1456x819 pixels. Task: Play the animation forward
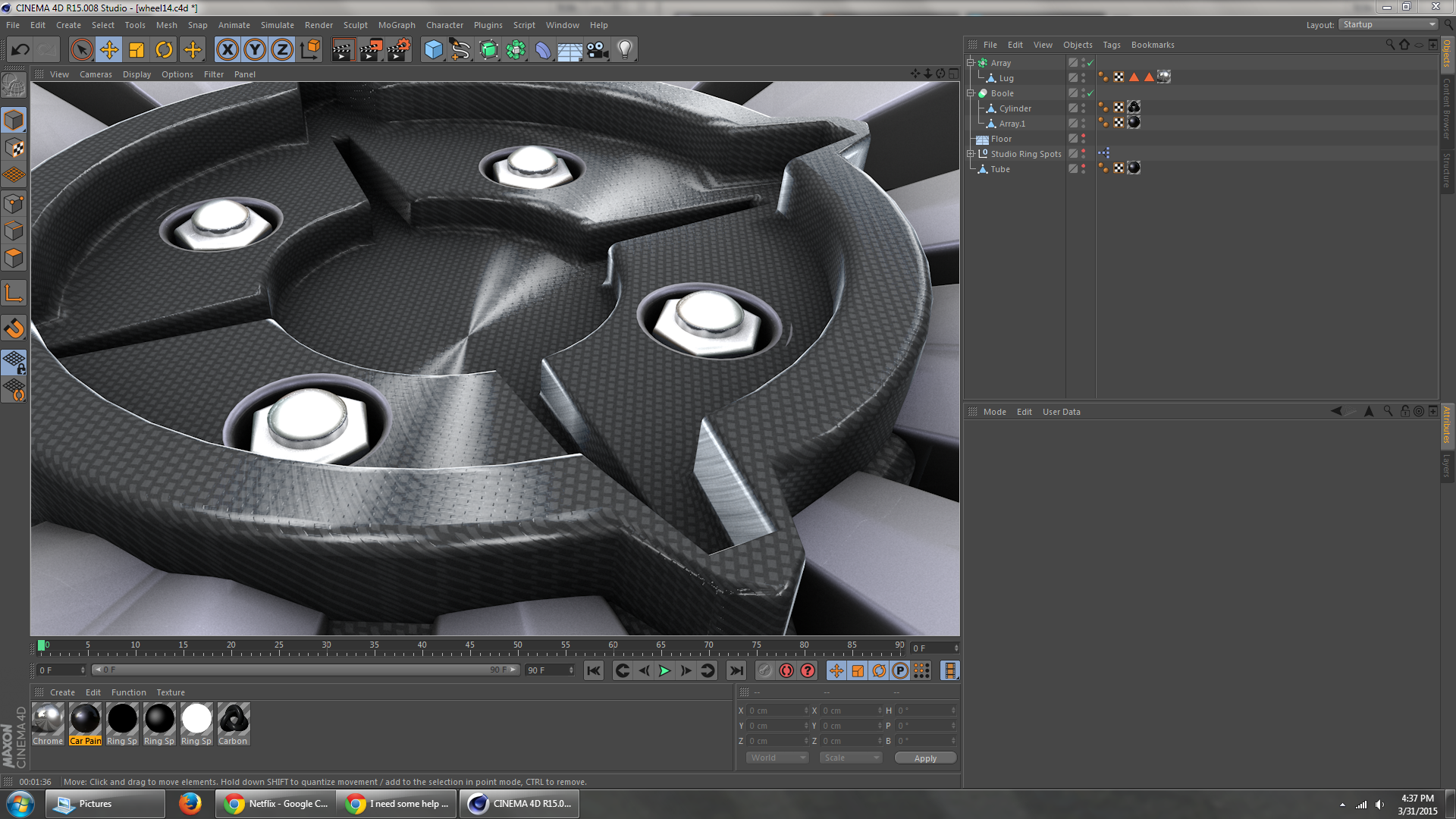point(665,670)
